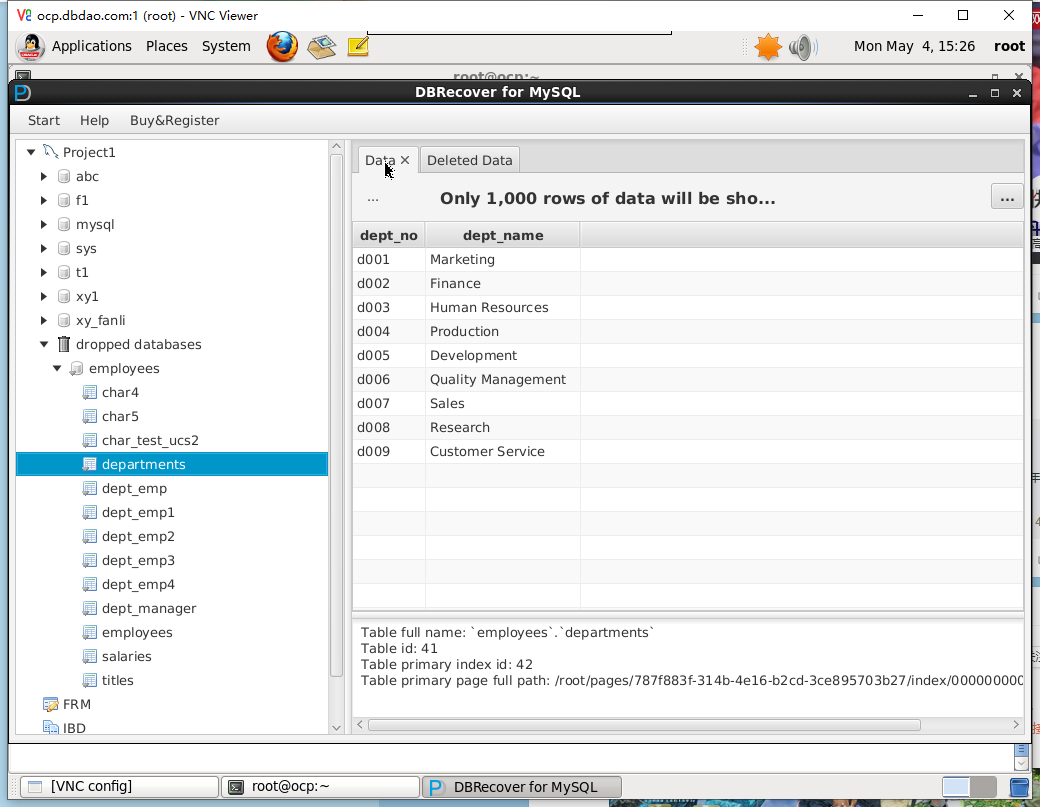
Task: Open the Buy&Register menu
Action: tap(174, 120)
